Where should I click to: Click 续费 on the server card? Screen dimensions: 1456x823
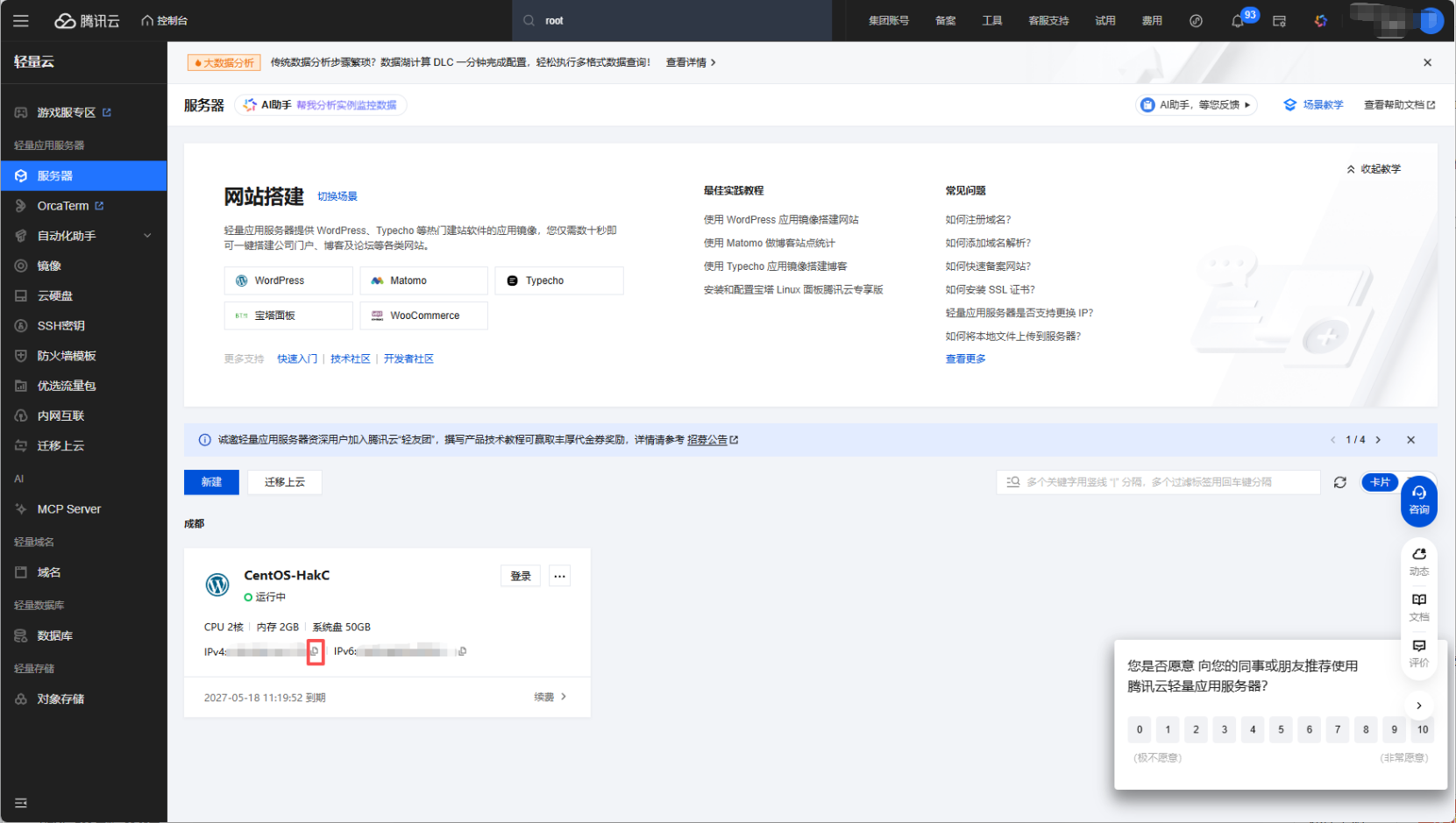(x=550, y=697)
